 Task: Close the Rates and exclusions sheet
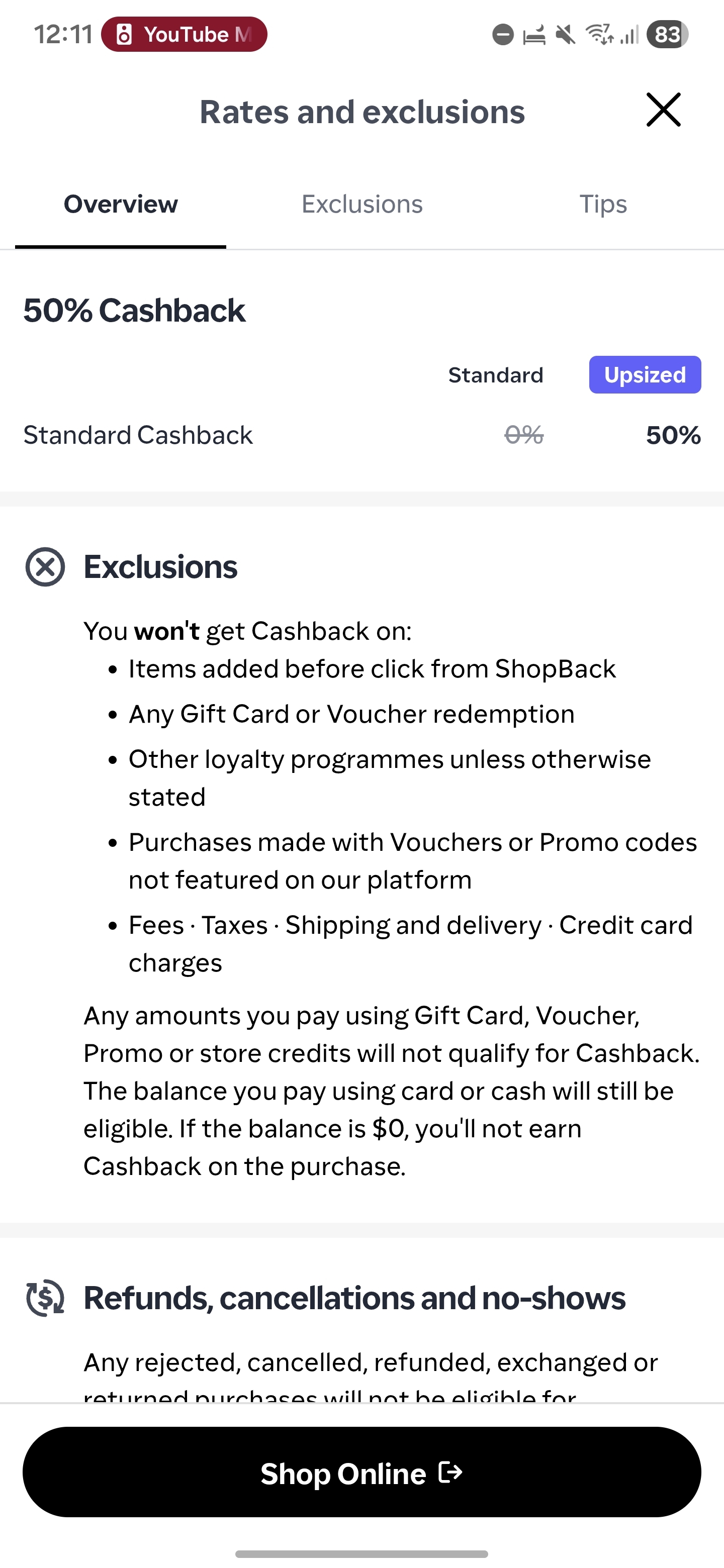tap(663, 110)
